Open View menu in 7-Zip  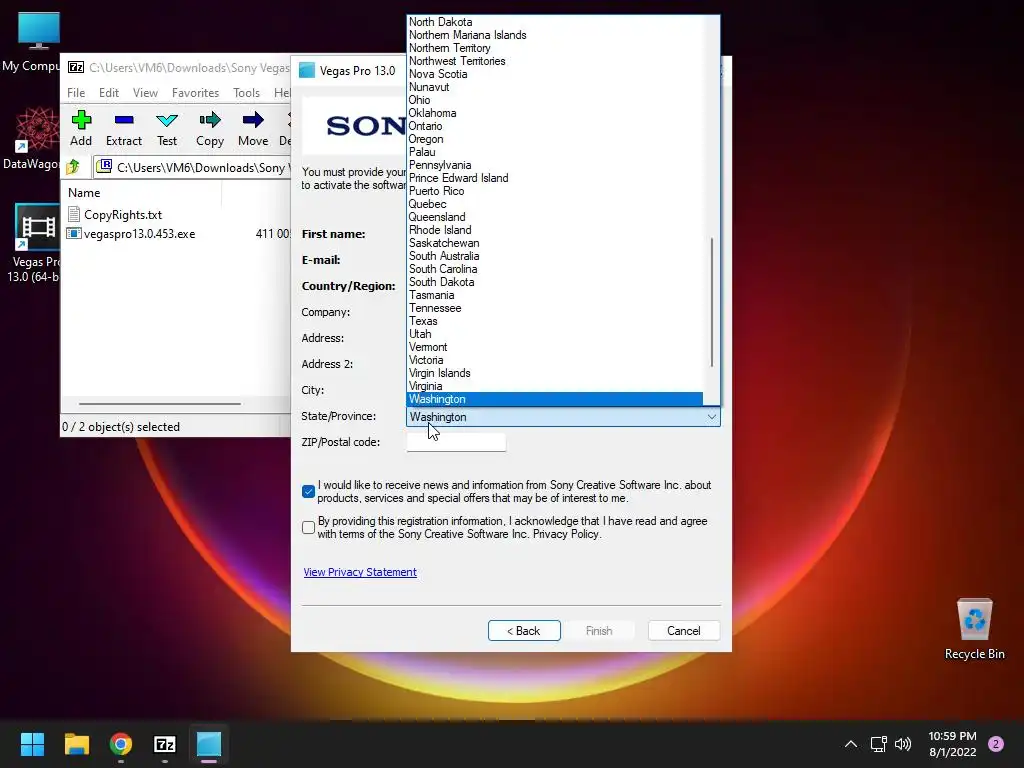pyautogui.click(x=146, y=93)
